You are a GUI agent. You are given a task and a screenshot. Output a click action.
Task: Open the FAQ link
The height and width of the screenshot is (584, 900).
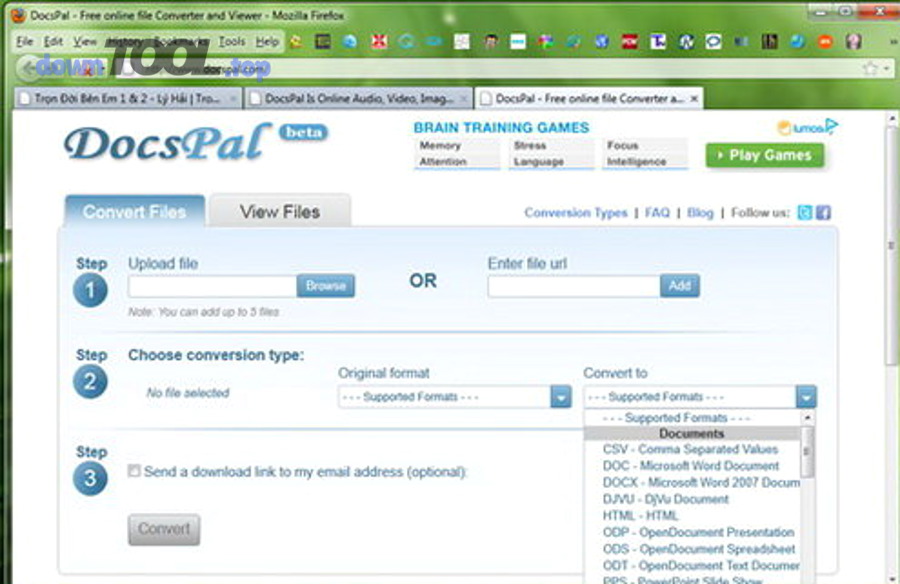[x=657, y=213]
